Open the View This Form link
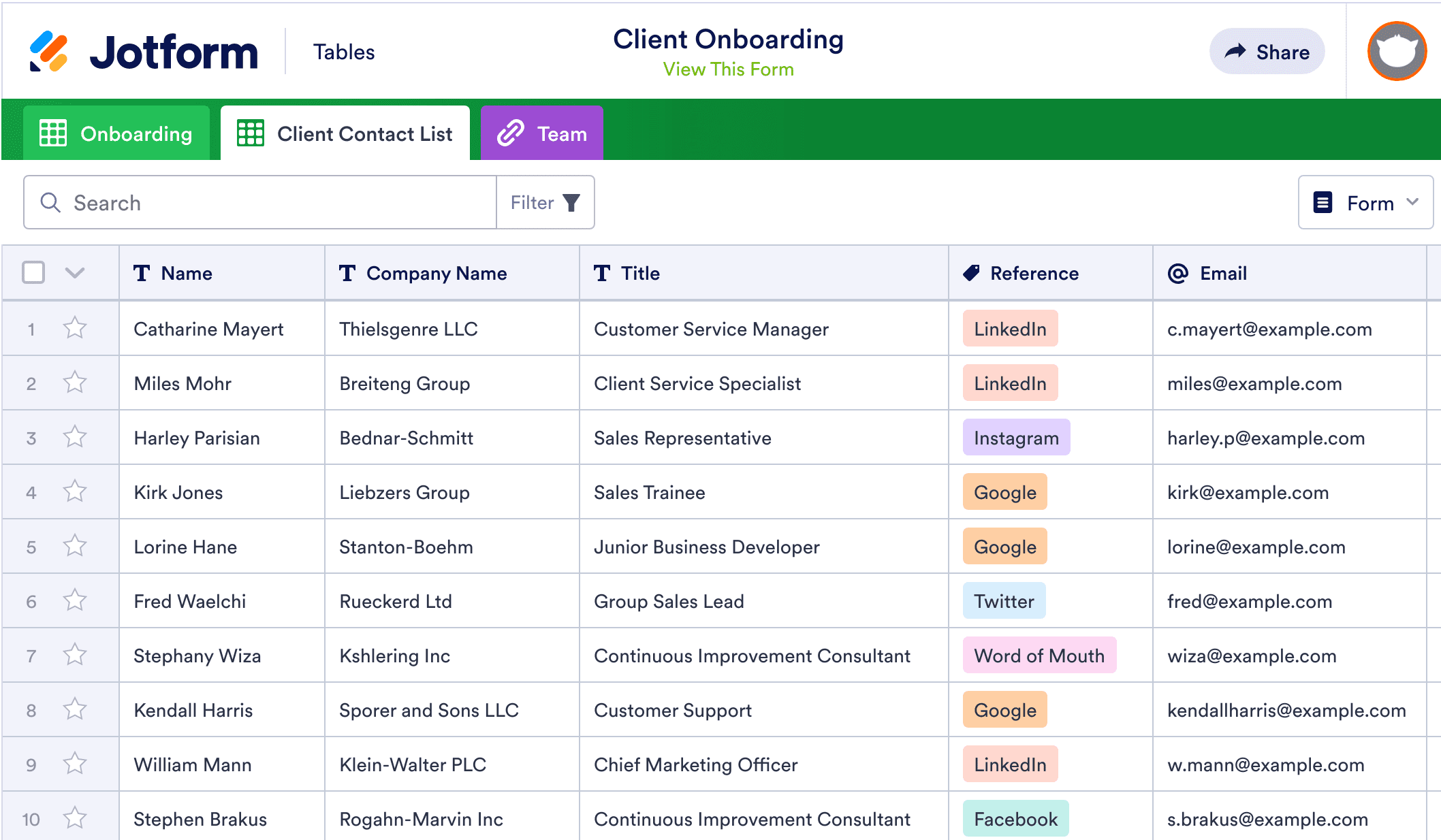Image resolution: width=1441 pixels, height=840 pixels. [x=728, y=69]
